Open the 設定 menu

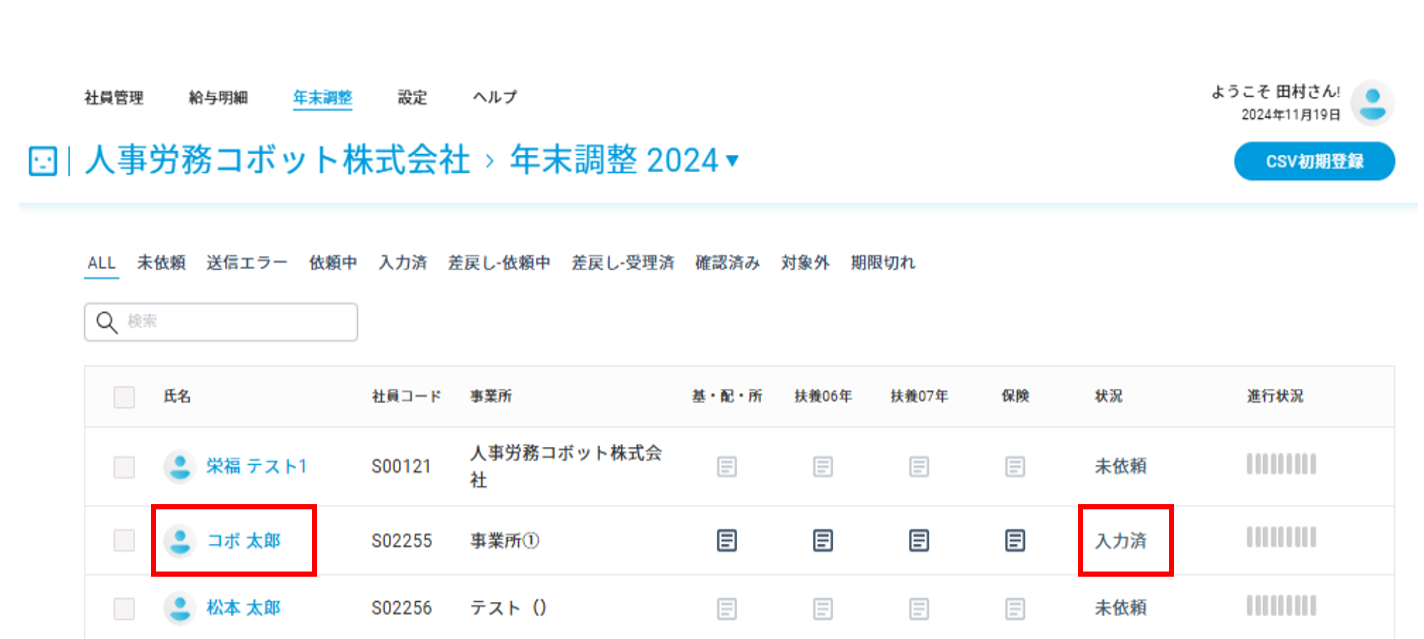coord(412,98)
